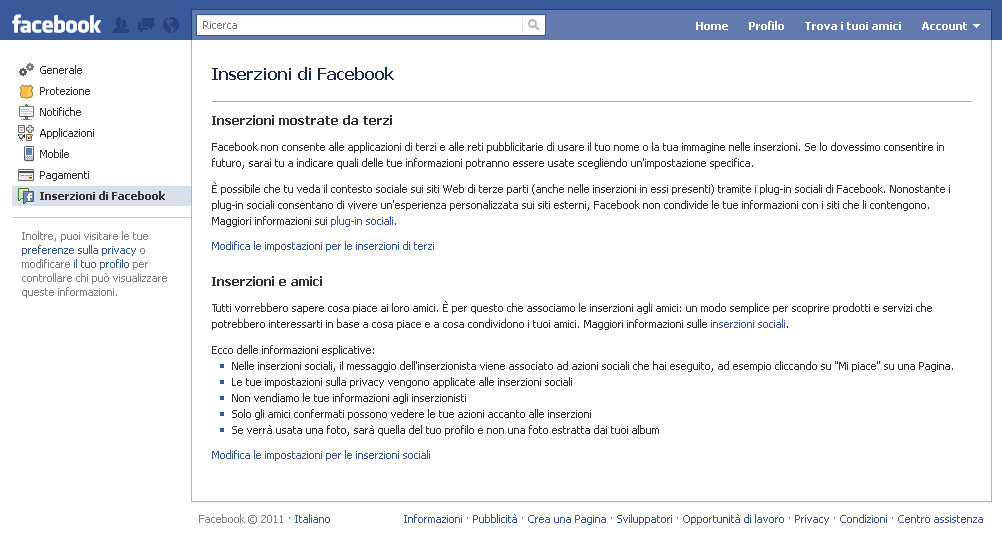The image size is (1002, 541).
Task: Click 'Facebook © 2011' footer text
Action: pyautogui.click(x=241, y=519)
